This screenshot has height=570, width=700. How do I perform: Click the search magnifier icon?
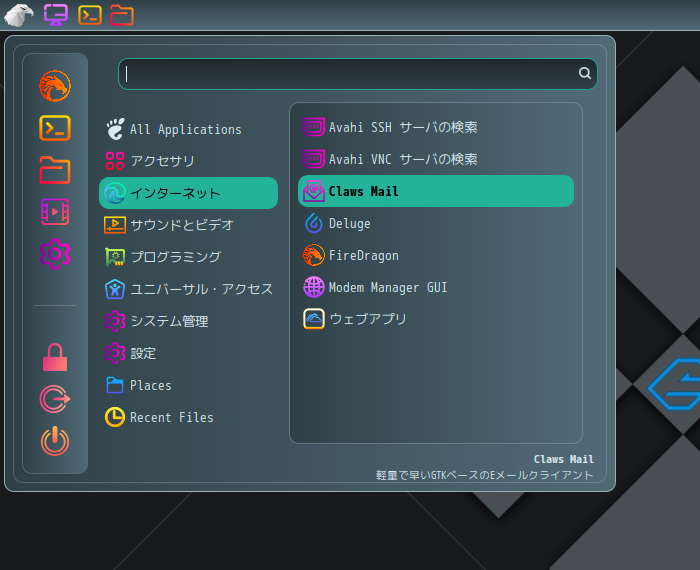(585, 73)
